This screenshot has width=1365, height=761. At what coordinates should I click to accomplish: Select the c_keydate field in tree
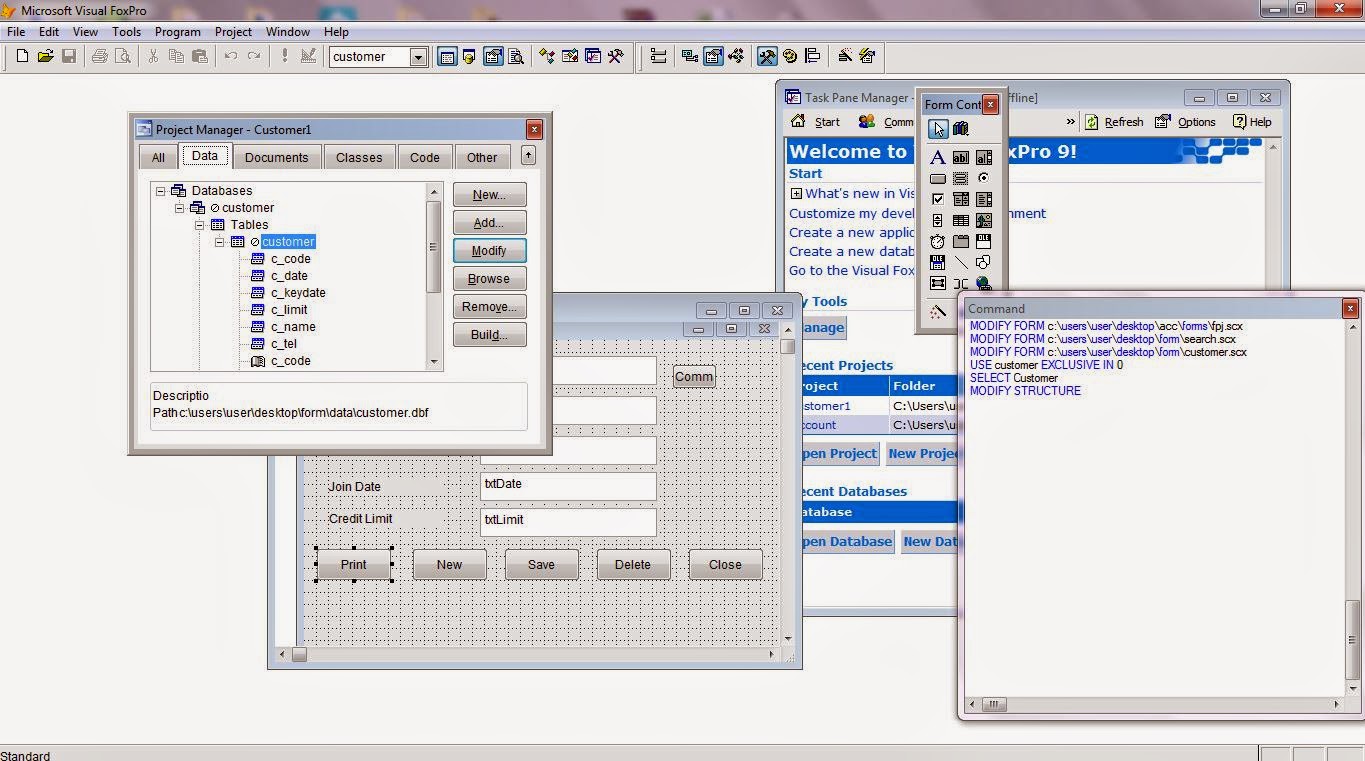pyautogui.click(x=298, y=293)
